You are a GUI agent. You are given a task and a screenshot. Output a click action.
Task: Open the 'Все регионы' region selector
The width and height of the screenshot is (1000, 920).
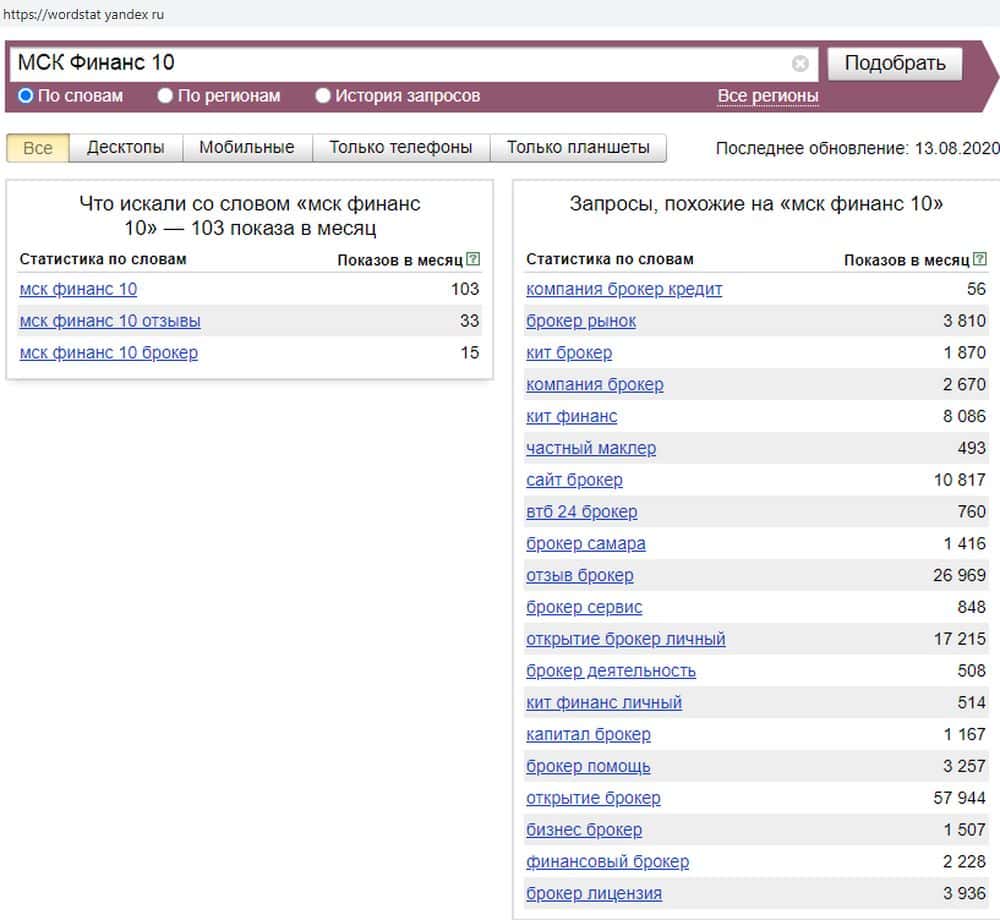[x=767, y=96]
